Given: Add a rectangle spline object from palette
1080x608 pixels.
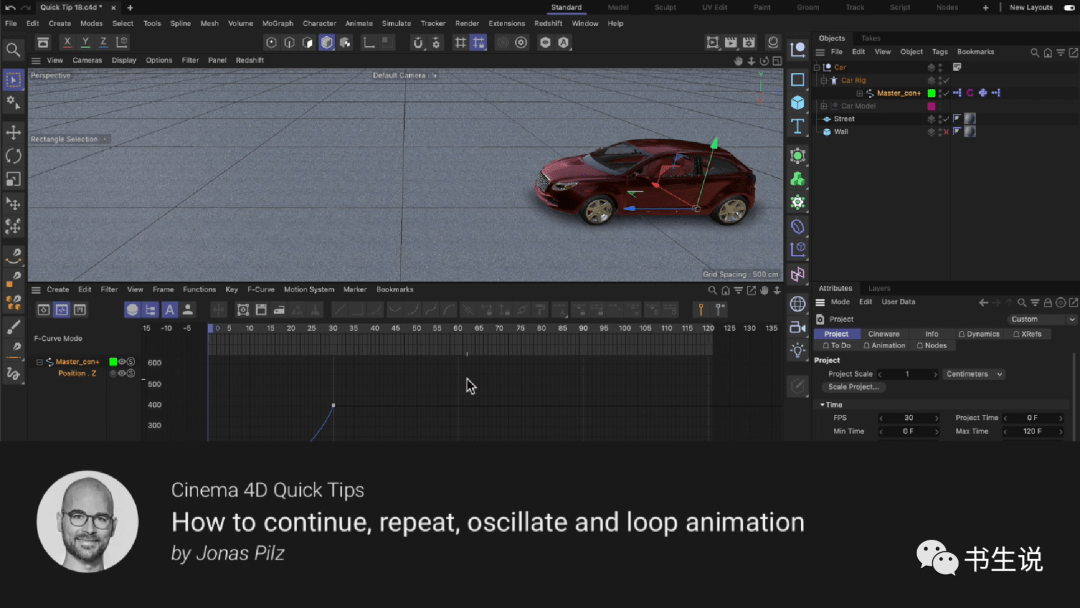Looking at the screenshot, I should pos(798,80).
